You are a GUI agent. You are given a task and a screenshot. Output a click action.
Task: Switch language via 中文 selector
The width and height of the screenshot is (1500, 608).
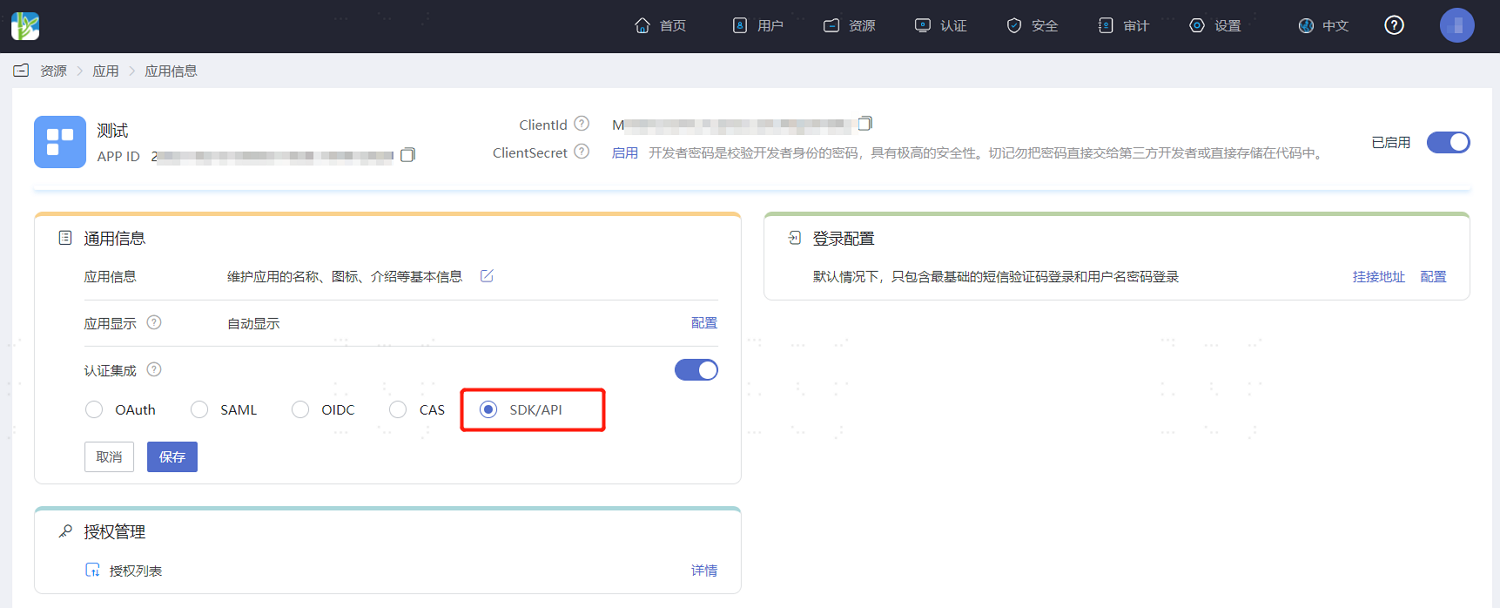click(1323, 26)
